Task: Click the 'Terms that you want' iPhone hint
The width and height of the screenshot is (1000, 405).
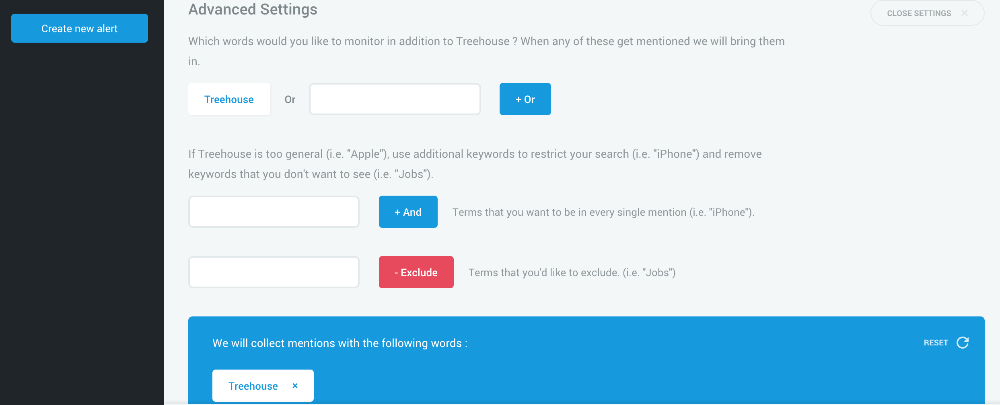Action: 603,212
